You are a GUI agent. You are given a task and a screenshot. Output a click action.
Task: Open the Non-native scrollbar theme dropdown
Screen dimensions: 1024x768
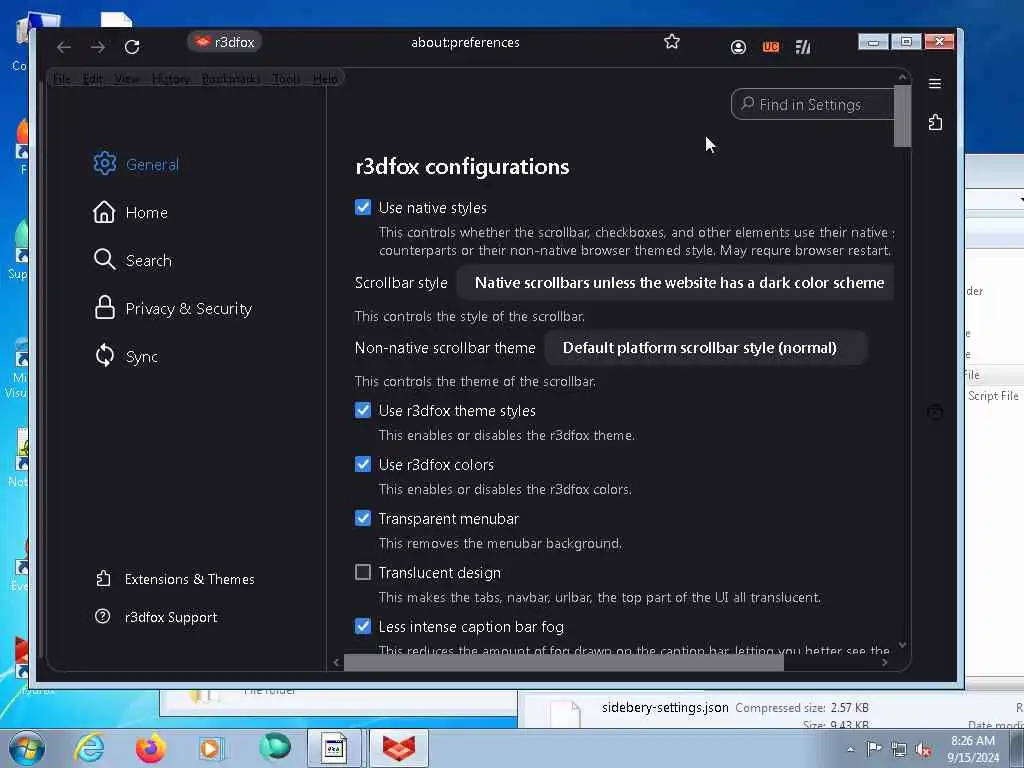[x=705, y=347]
